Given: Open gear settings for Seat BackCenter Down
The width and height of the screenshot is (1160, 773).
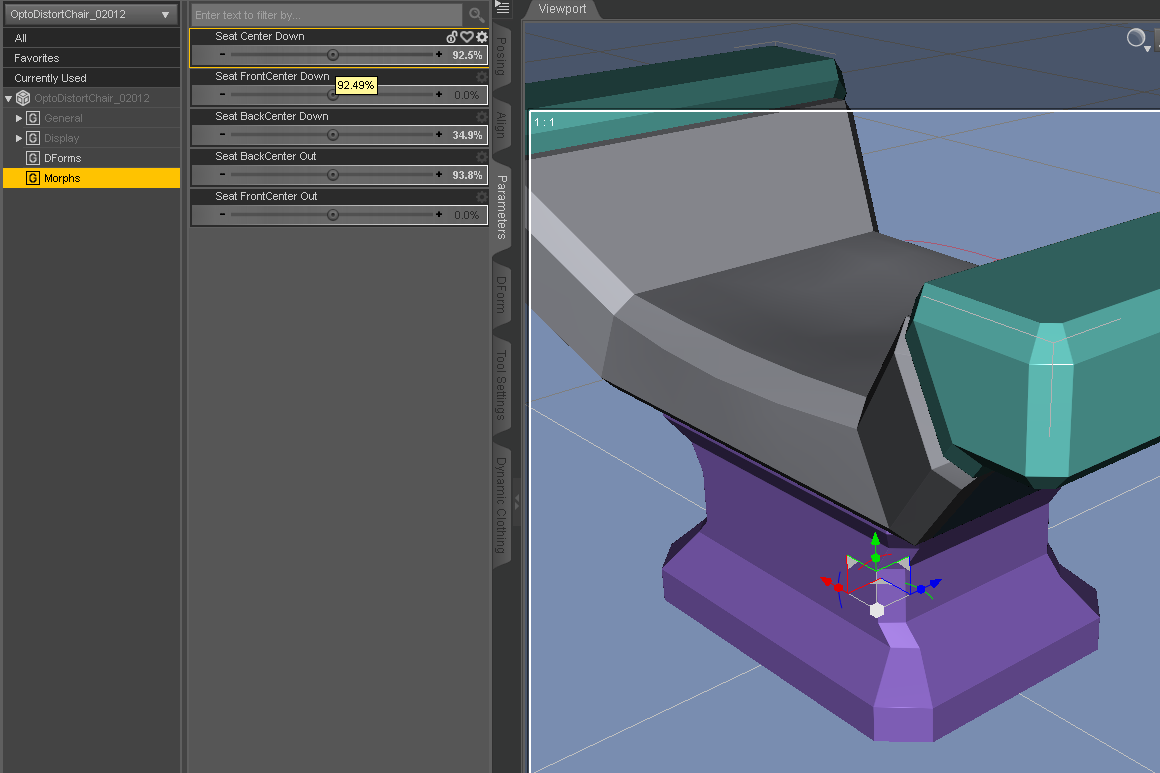Looking at the screenshot, I should [482, 117].
